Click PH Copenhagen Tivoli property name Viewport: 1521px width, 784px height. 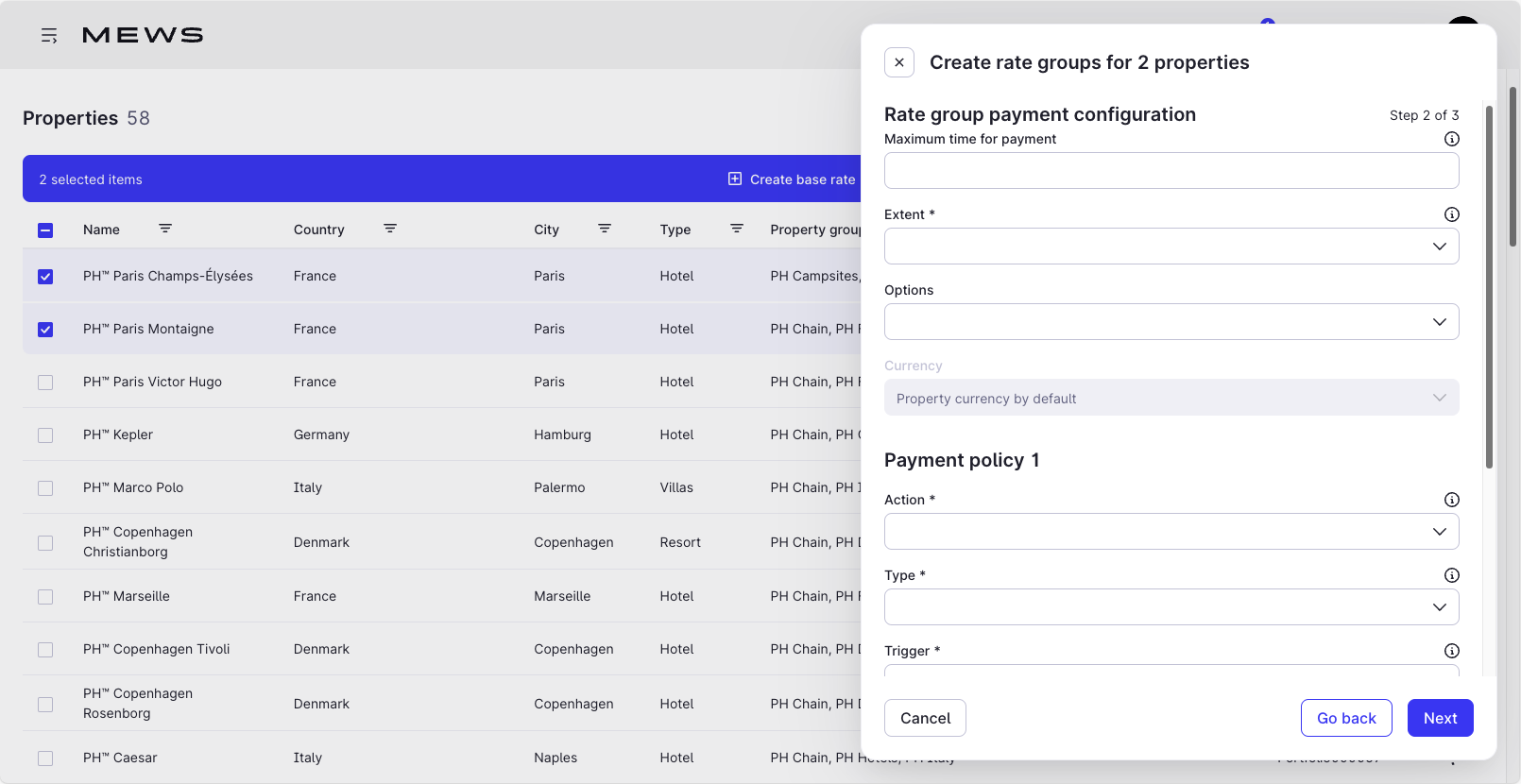(x=157, y=649)
